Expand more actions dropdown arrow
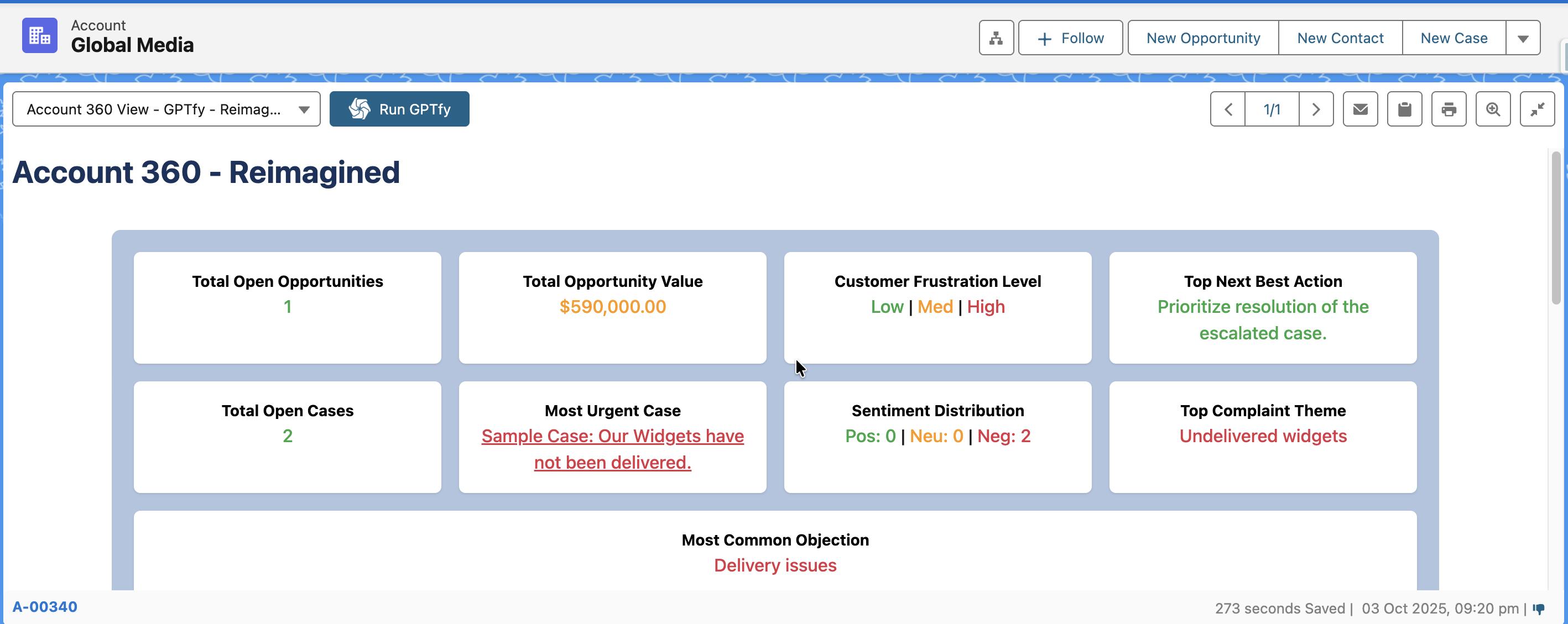Viewport: 1568px width, 624px height. pos(1522,38)
